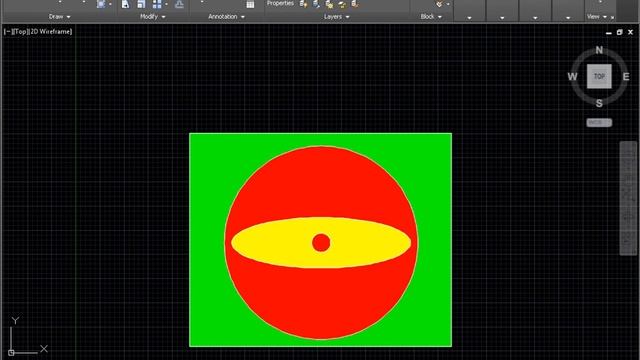
Task: Click the TOP face of the ViewCube
Action: [599, 76]
